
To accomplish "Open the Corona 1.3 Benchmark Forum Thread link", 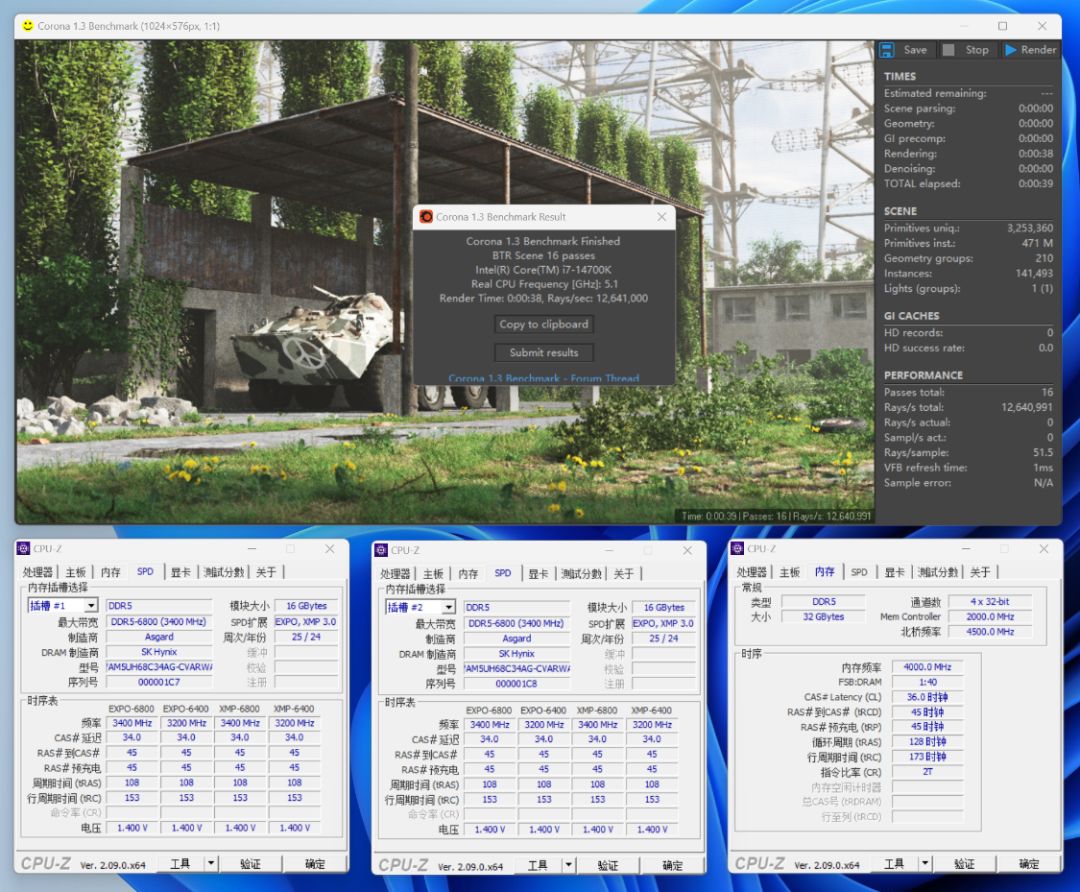I will coord(543,378).
